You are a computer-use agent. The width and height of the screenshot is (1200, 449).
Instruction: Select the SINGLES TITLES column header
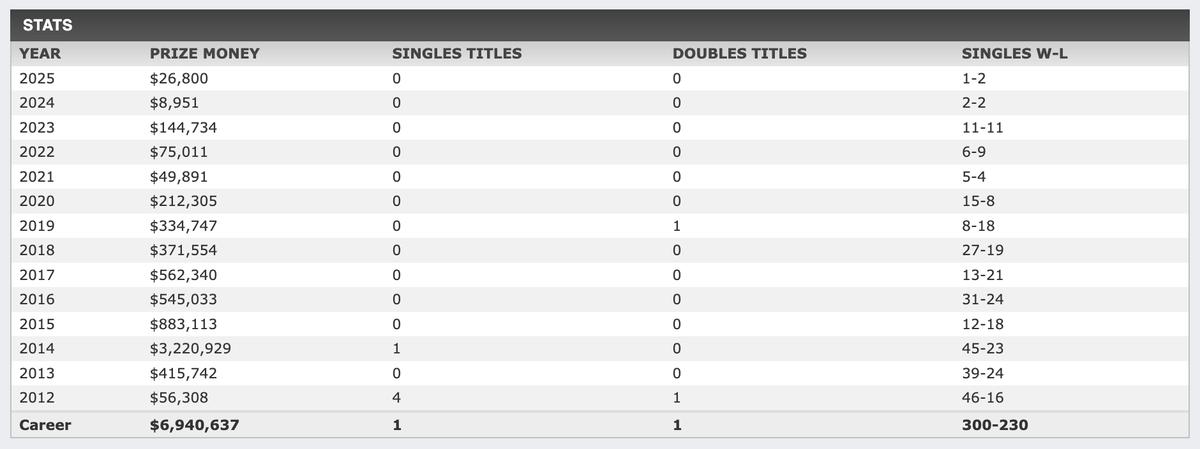(457, 54)
